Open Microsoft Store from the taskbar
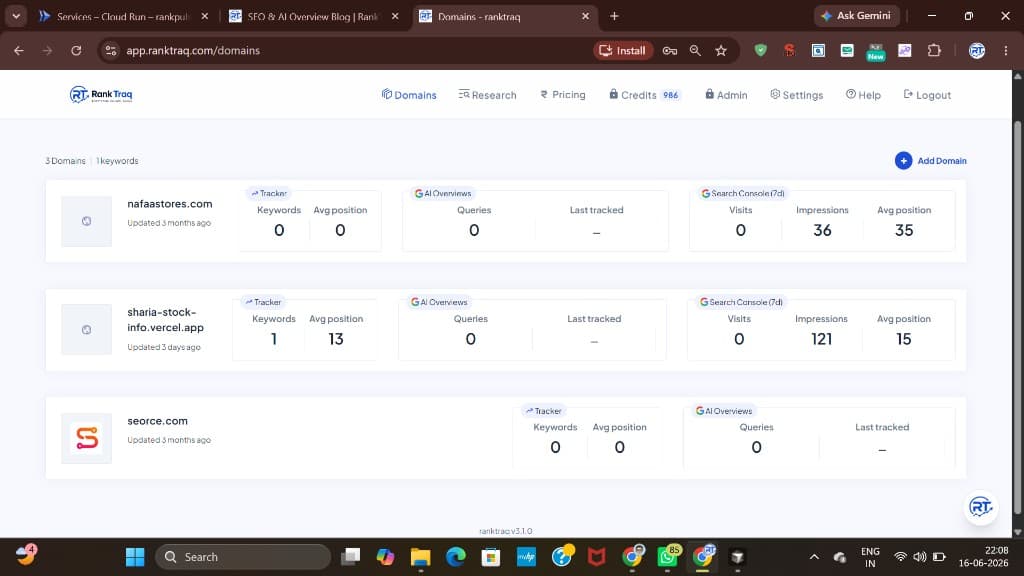 (490, 557)
